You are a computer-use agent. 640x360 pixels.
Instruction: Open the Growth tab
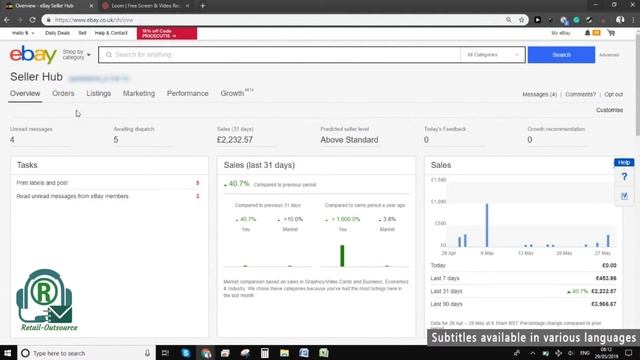pyautogui.click(x=232, y=93)
